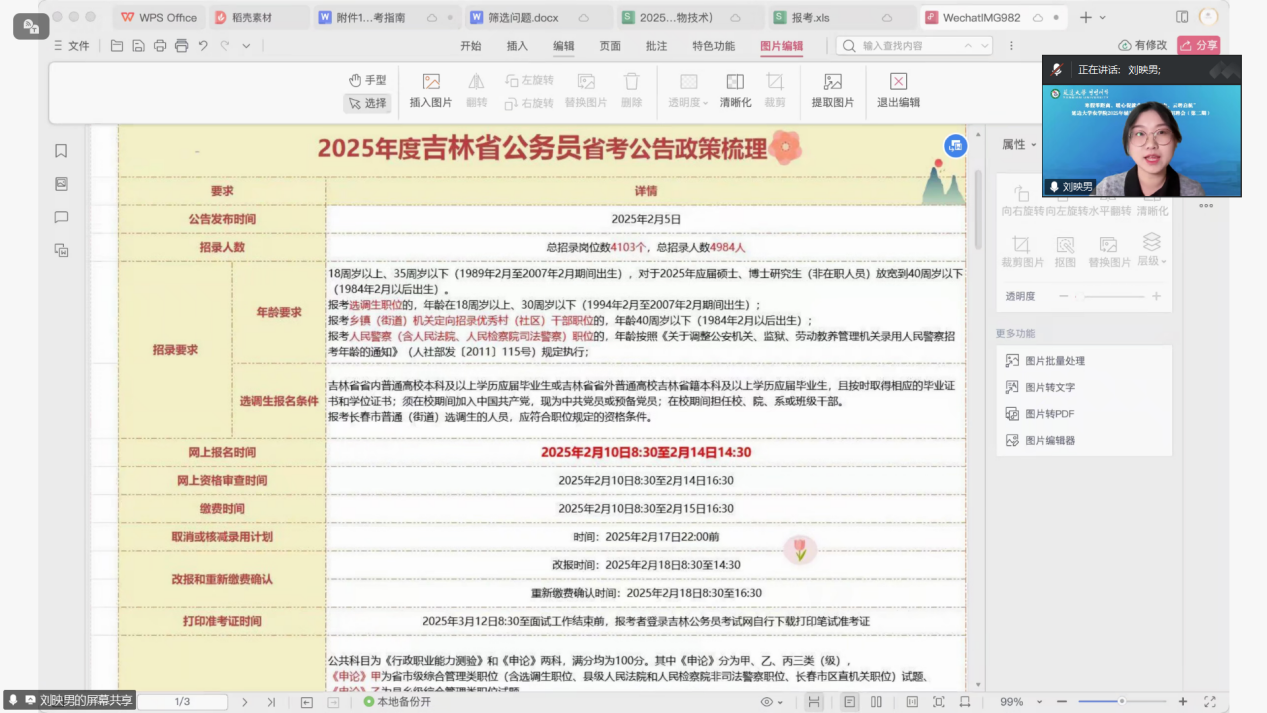Click 抠图 cutout tool in properties panel
Image resolution: width=1267 pixels, height=713 pixels.
click(1065, 251)
